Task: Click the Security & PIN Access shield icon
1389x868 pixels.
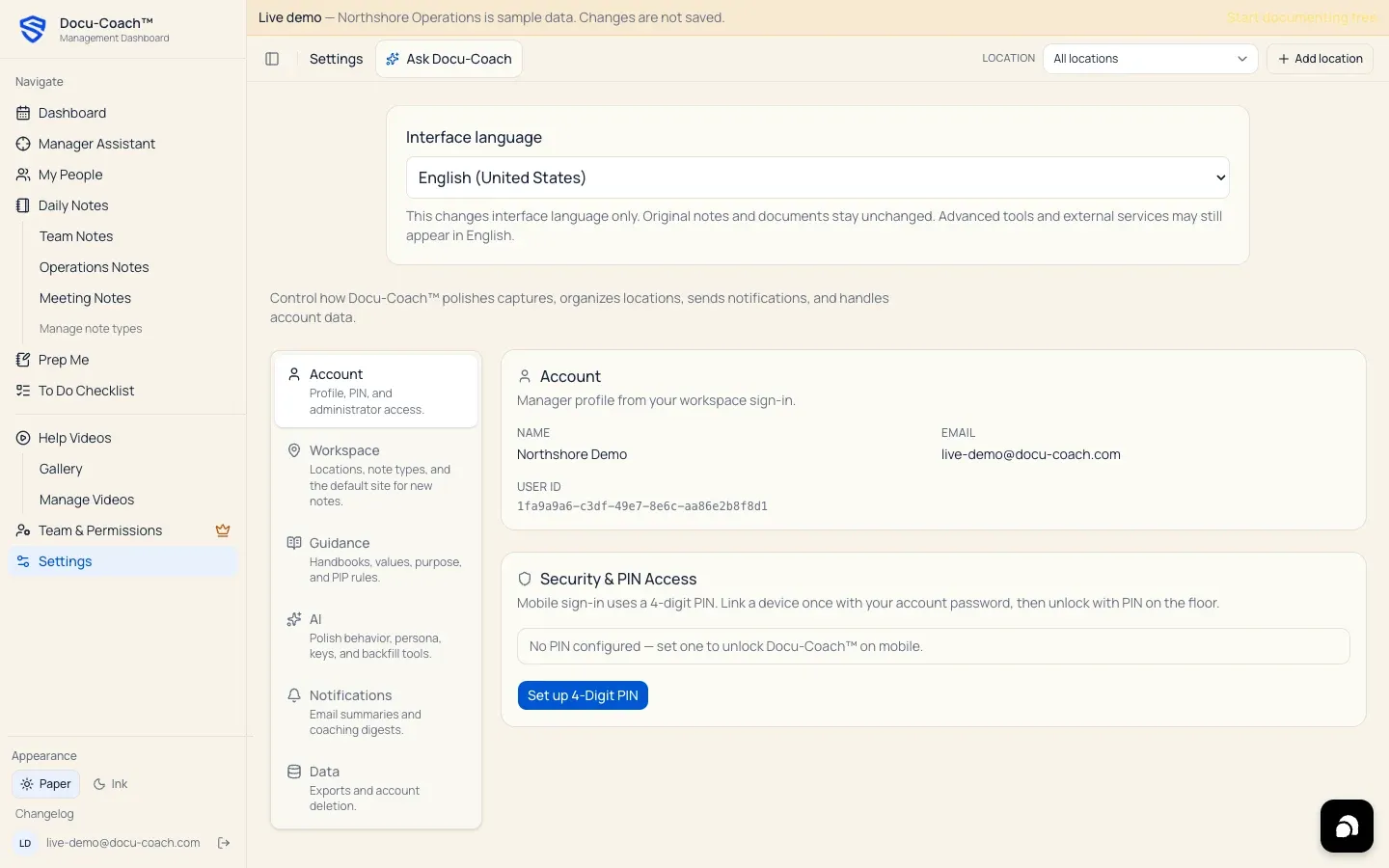Action: [x=525, y=579]
